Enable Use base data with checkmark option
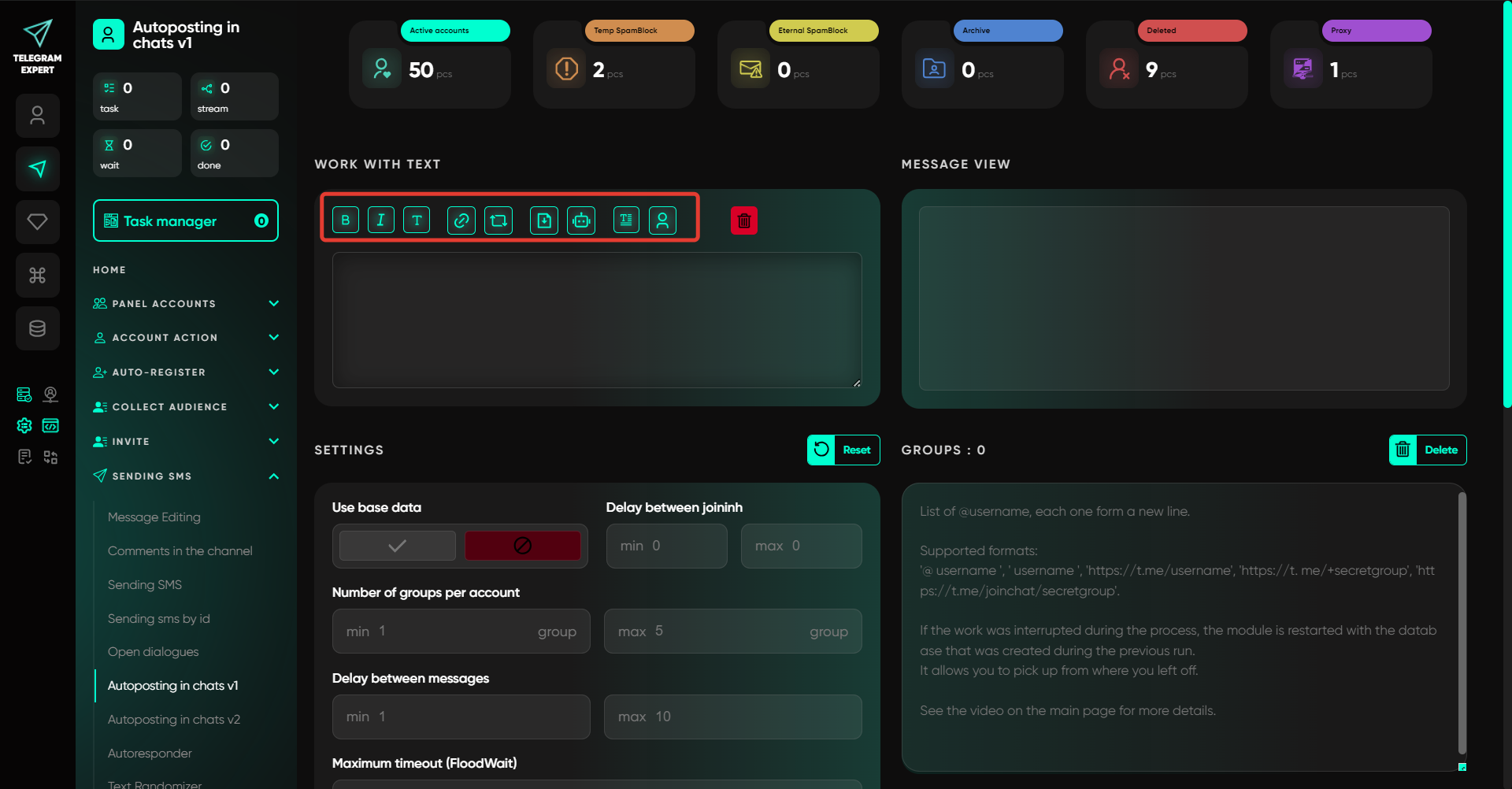This screenshot has width=1512, height=789. click(398, 546)
